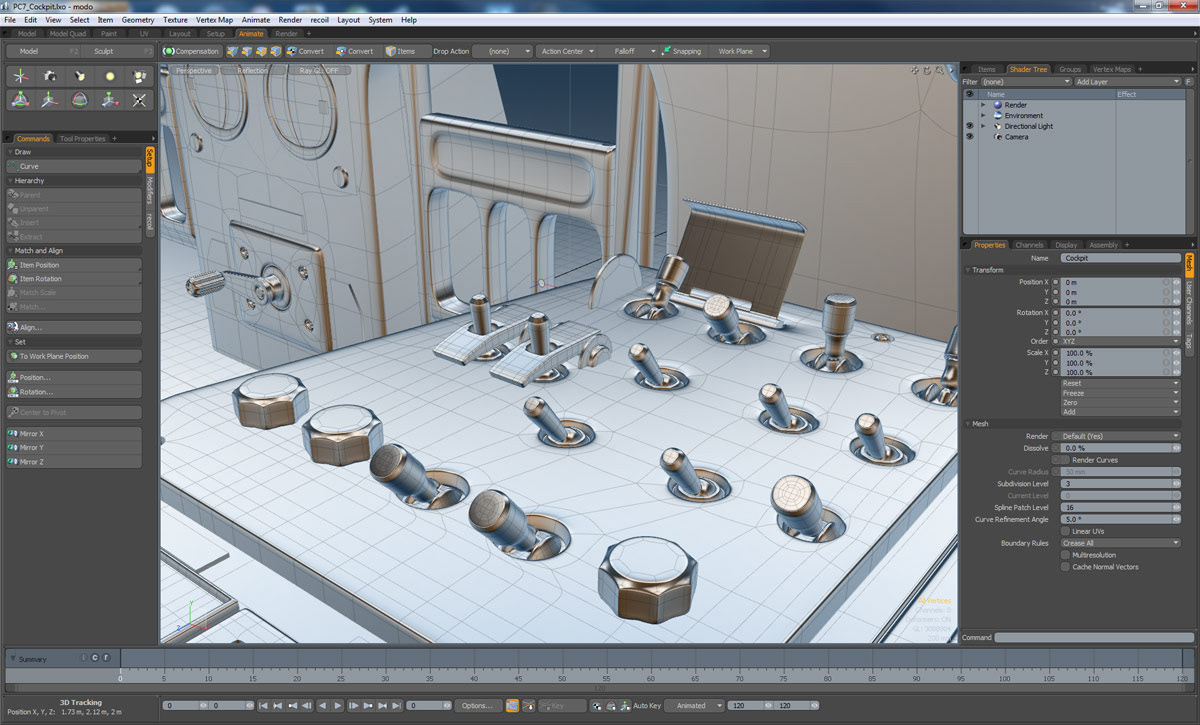Open the Falloff dropdown
This screenshot has width=1200, height=725.
tap(628, 51)
